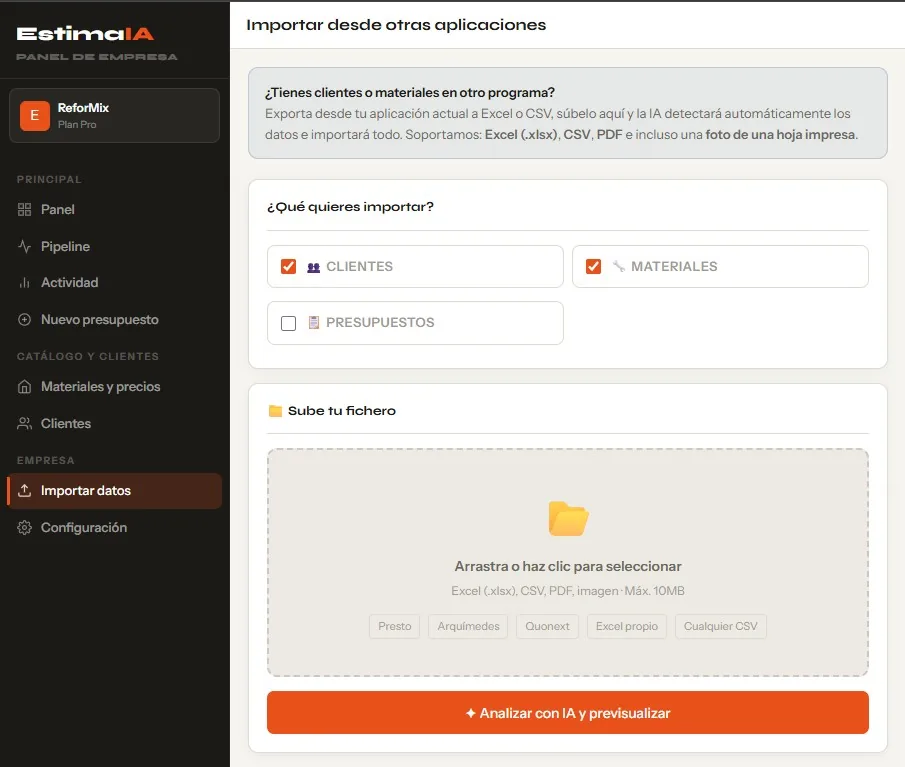Click the Arrastra o haz clic upload zone text

click(x=568, y=566)
